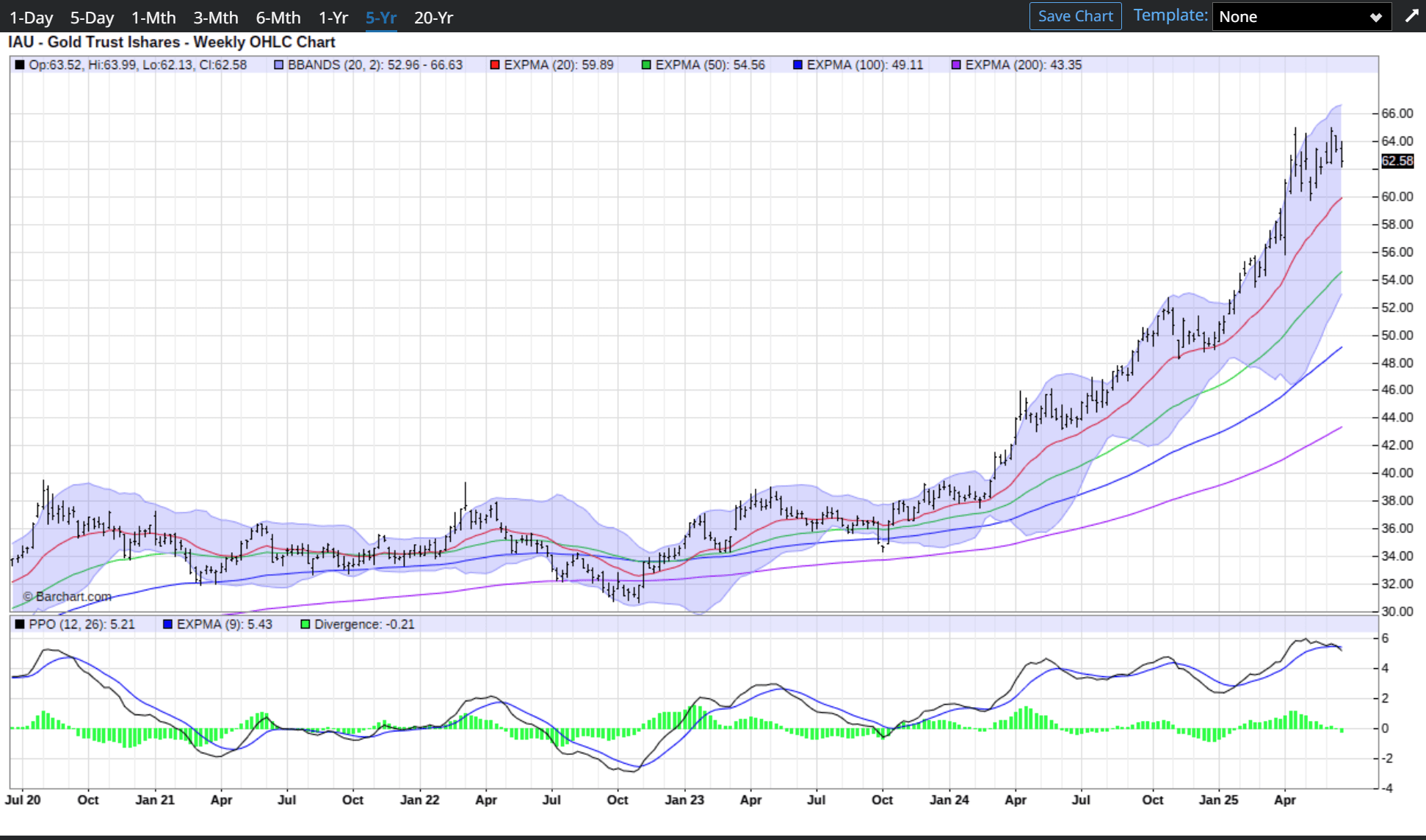
Task: Click the blue EXPMA (100) legend swatch
Action: pos(797,65)
